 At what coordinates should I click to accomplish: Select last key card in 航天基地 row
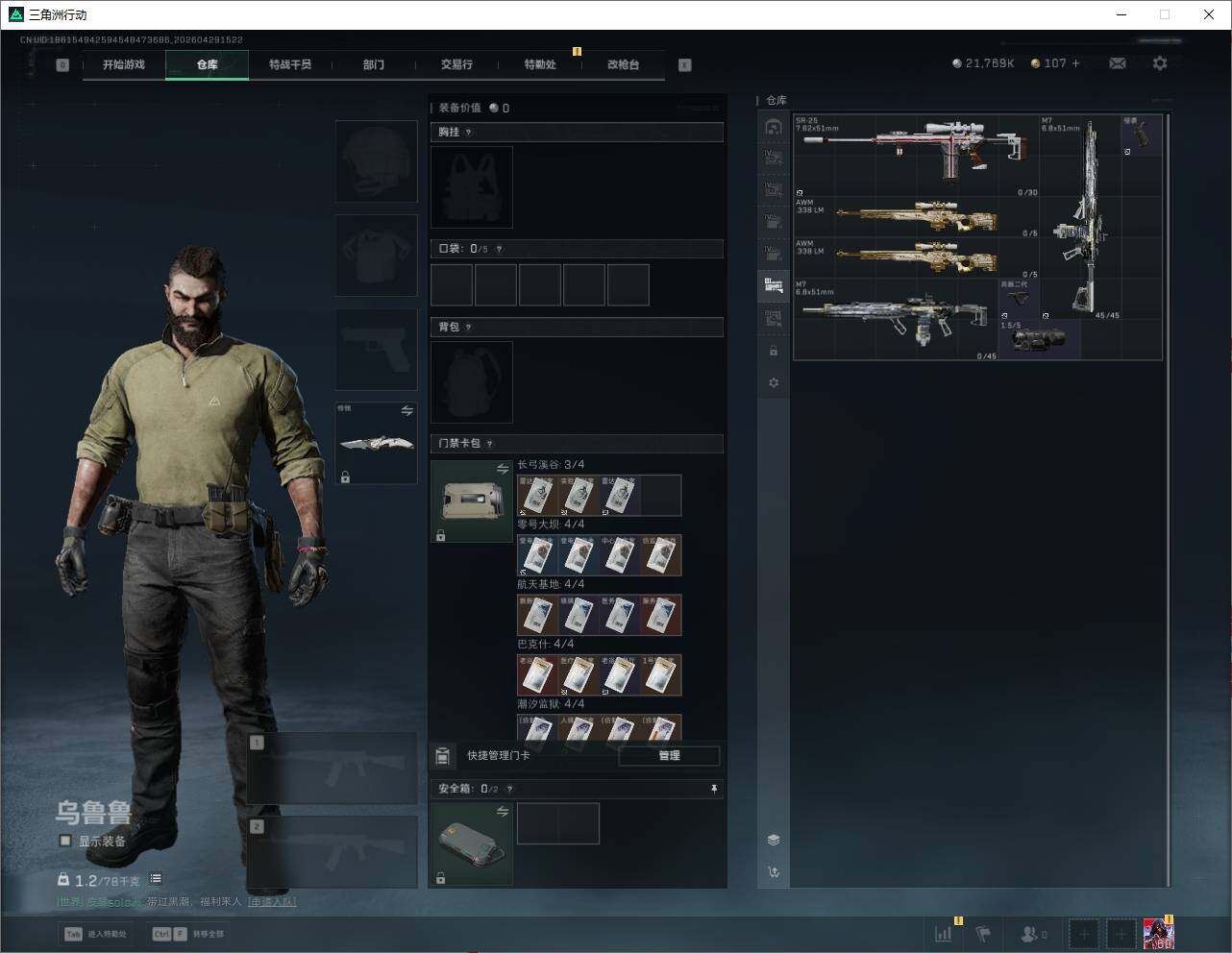(x=660, y=615)
